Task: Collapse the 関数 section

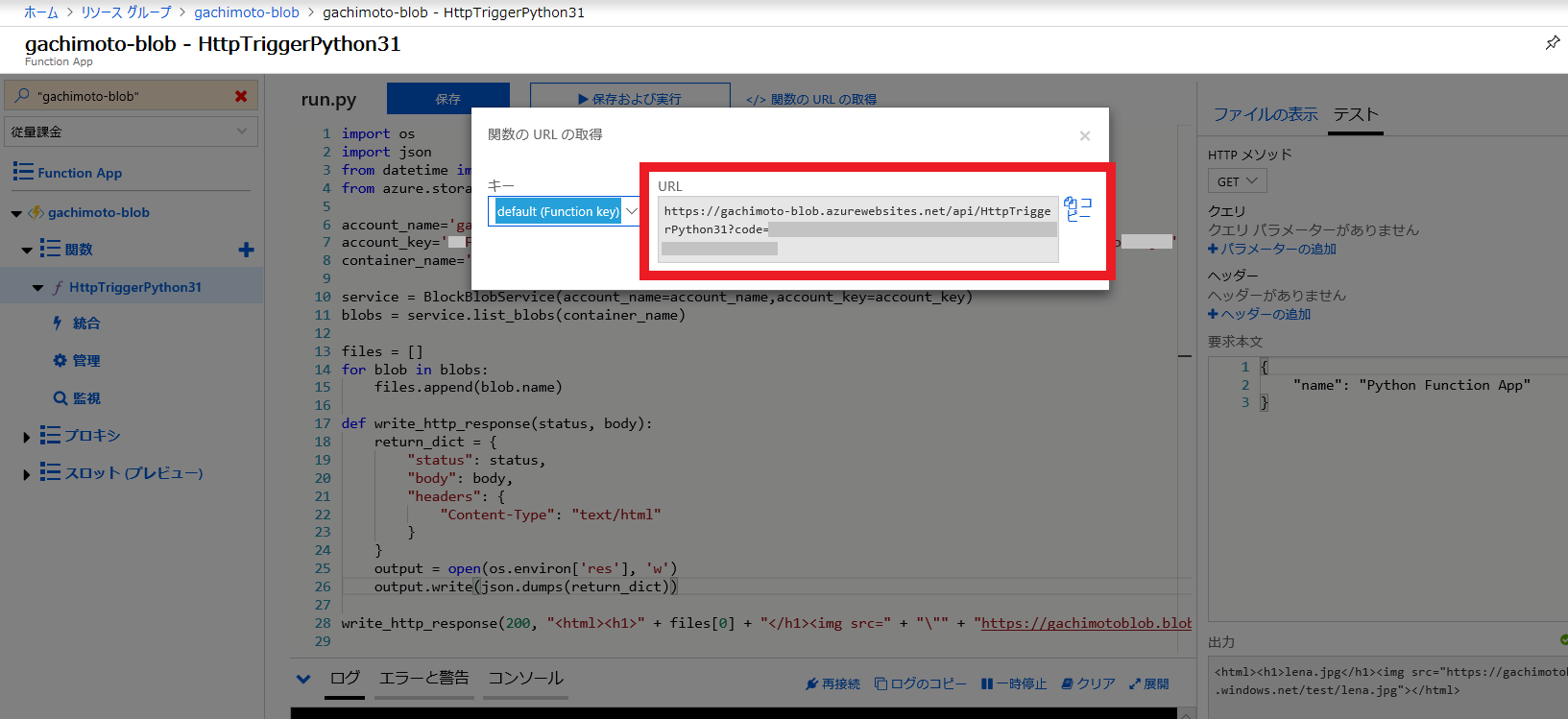Action: coord(27,250)
